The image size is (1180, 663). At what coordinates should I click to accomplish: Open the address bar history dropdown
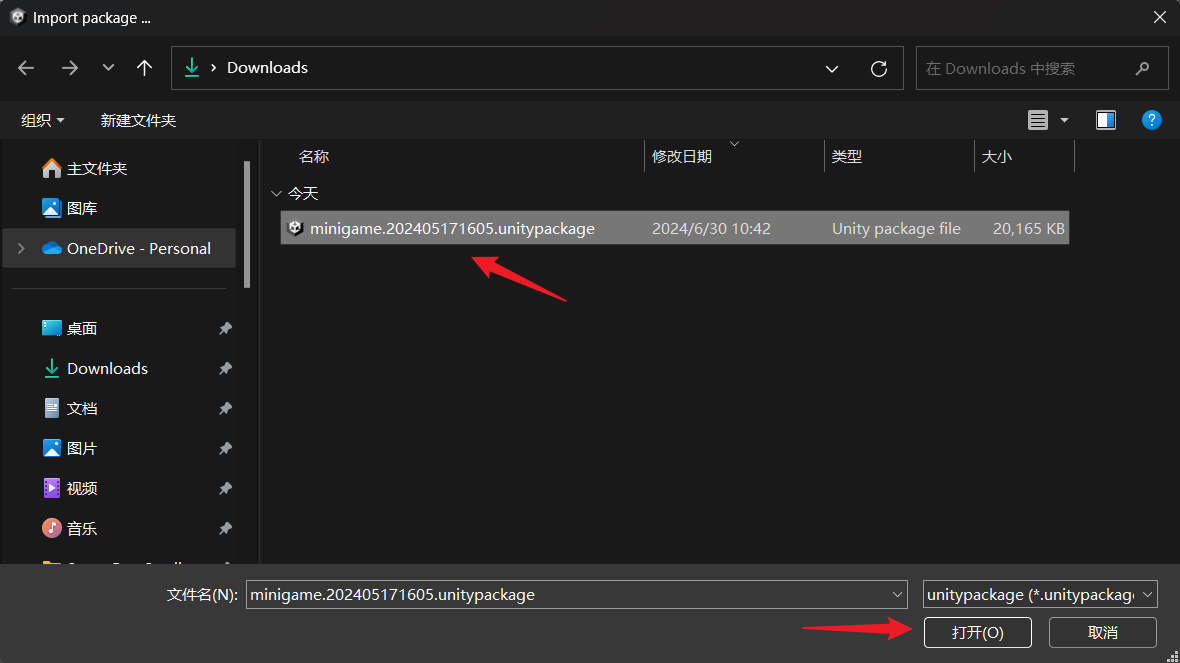pos(832,68)
